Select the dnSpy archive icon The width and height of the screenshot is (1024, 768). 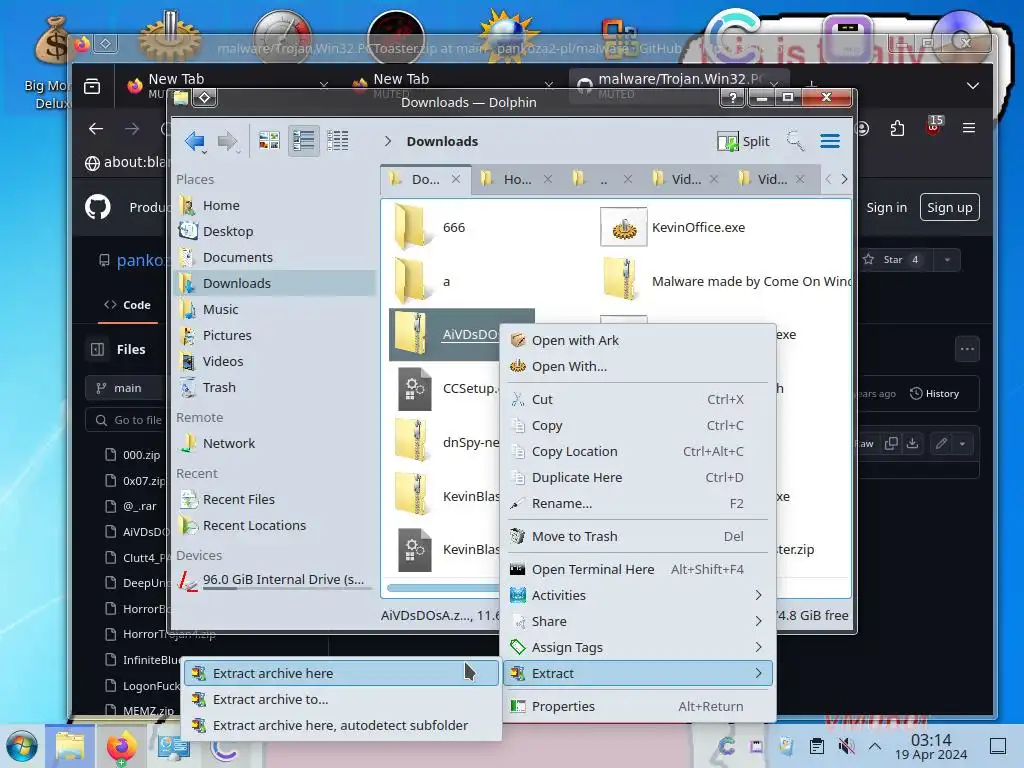[x=413, y=442]
